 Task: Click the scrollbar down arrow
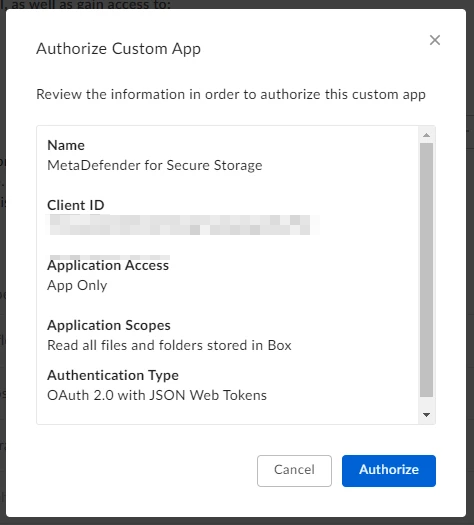pos(426,415)
